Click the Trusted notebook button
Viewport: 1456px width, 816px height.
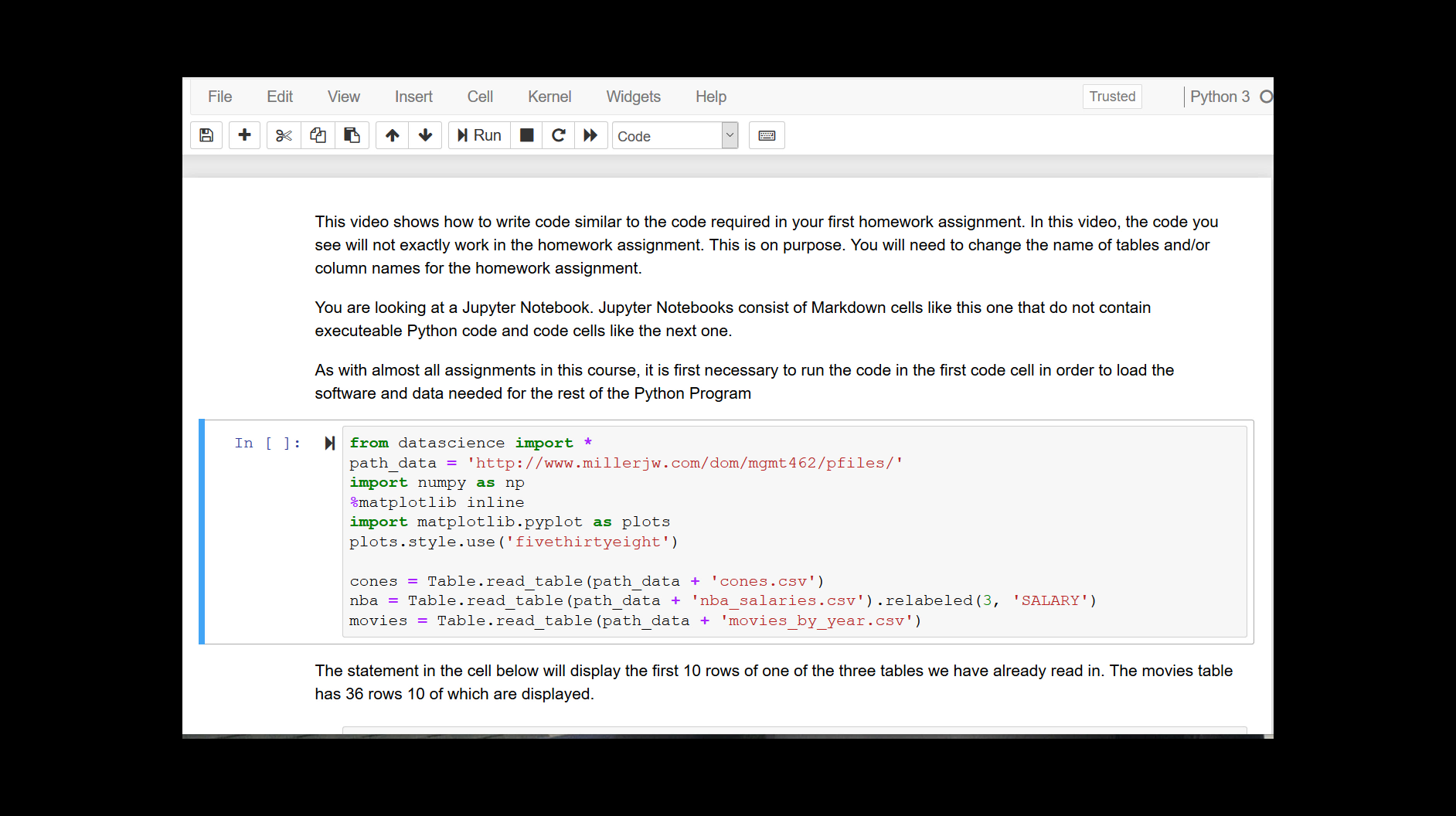[x=1111, y=97]
